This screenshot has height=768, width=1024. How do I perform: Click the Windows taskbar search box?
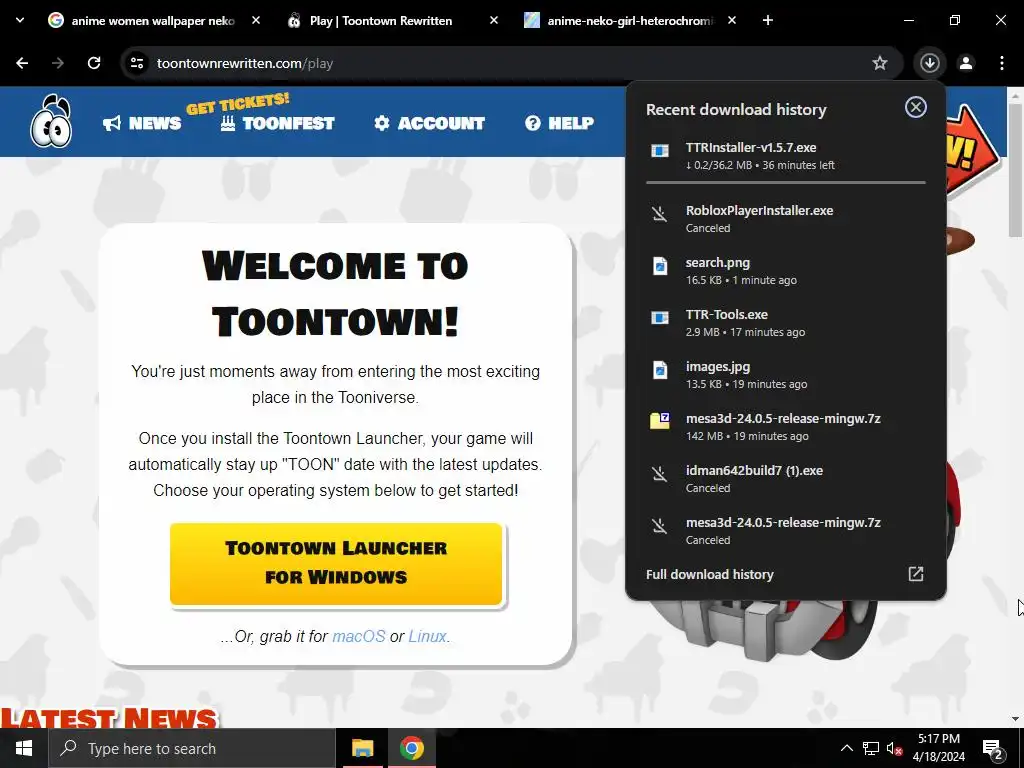tap(192, 748)
